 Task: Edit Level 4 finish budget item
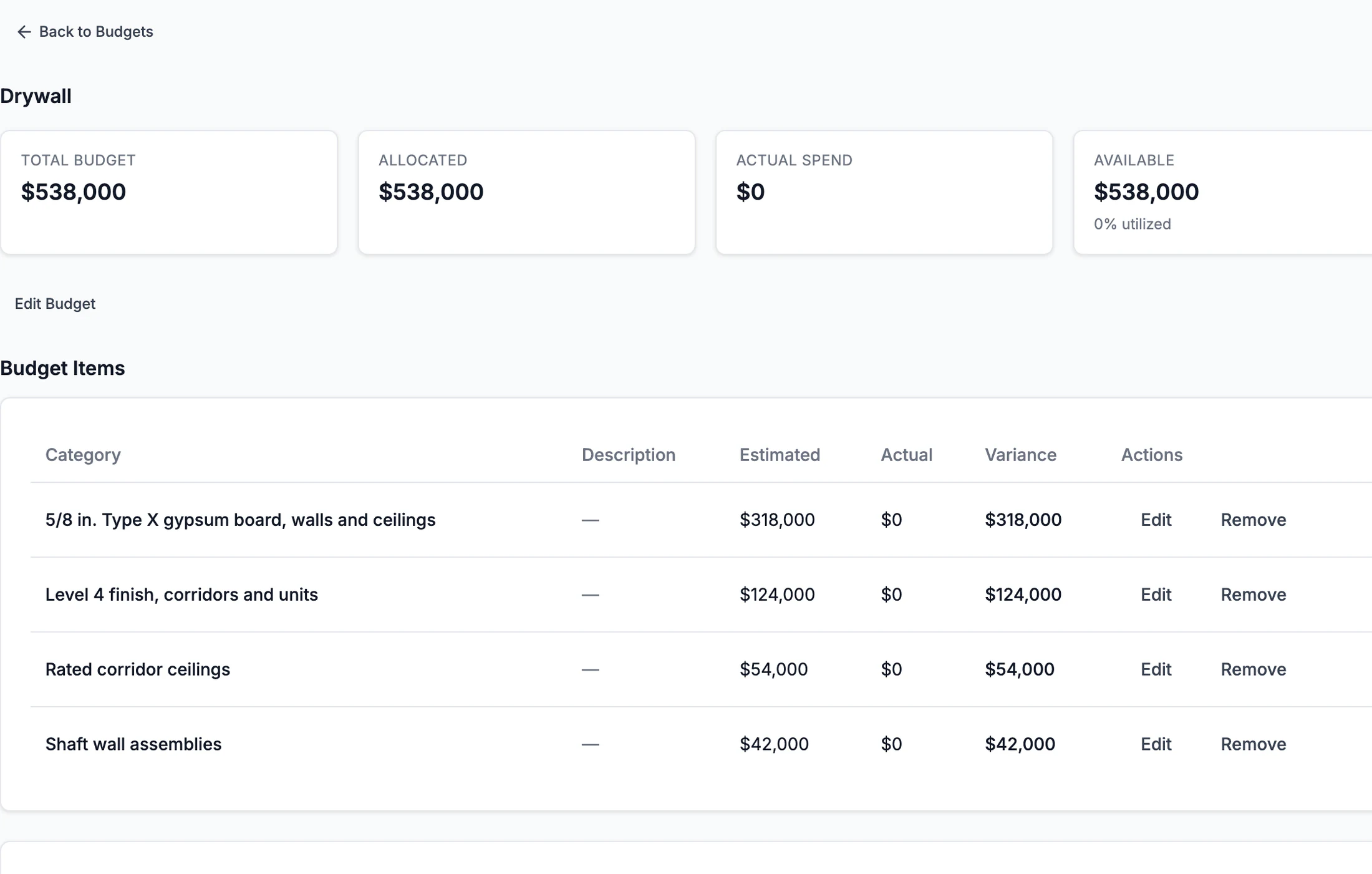click(1156, 595)
